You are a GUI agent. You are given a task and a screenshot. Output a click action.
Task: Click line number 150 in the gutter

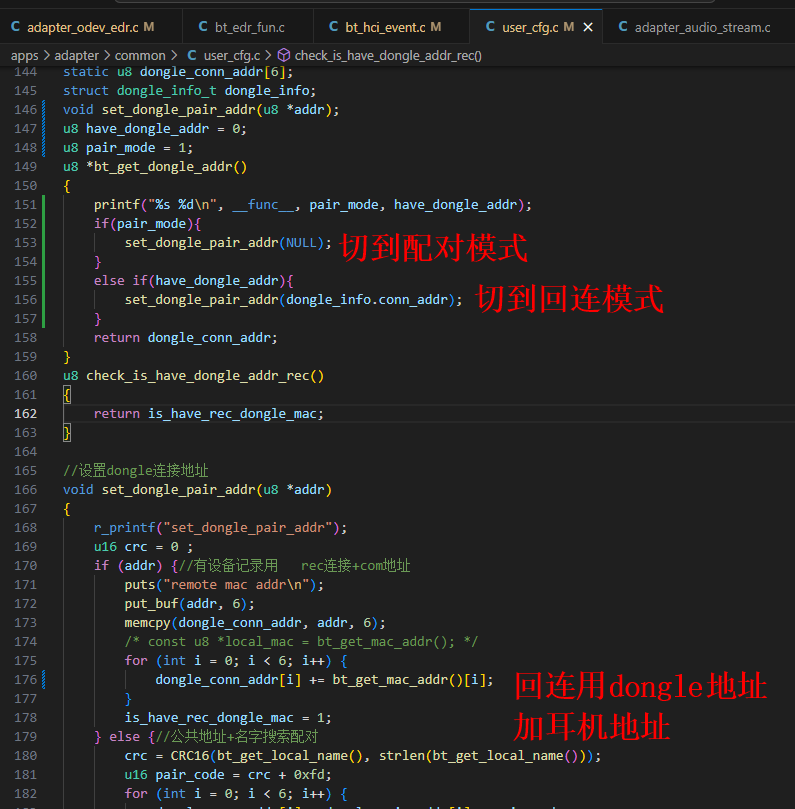coord(25,186)
